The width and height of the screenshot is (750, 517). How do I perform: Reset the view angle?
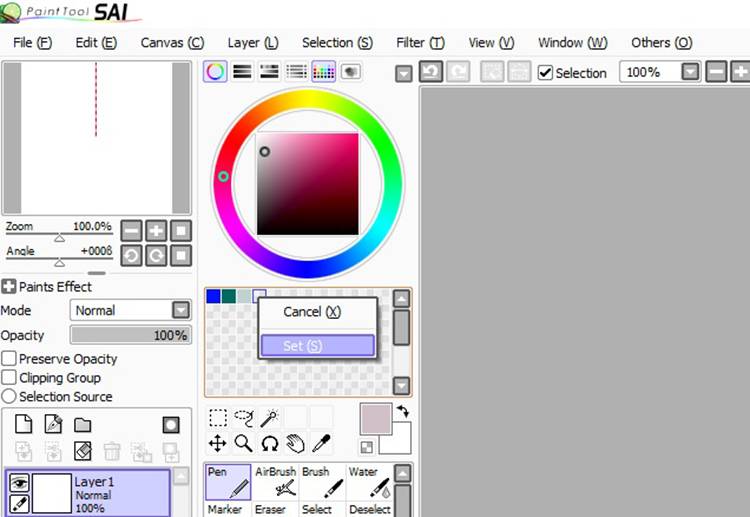tap(181, 256)
